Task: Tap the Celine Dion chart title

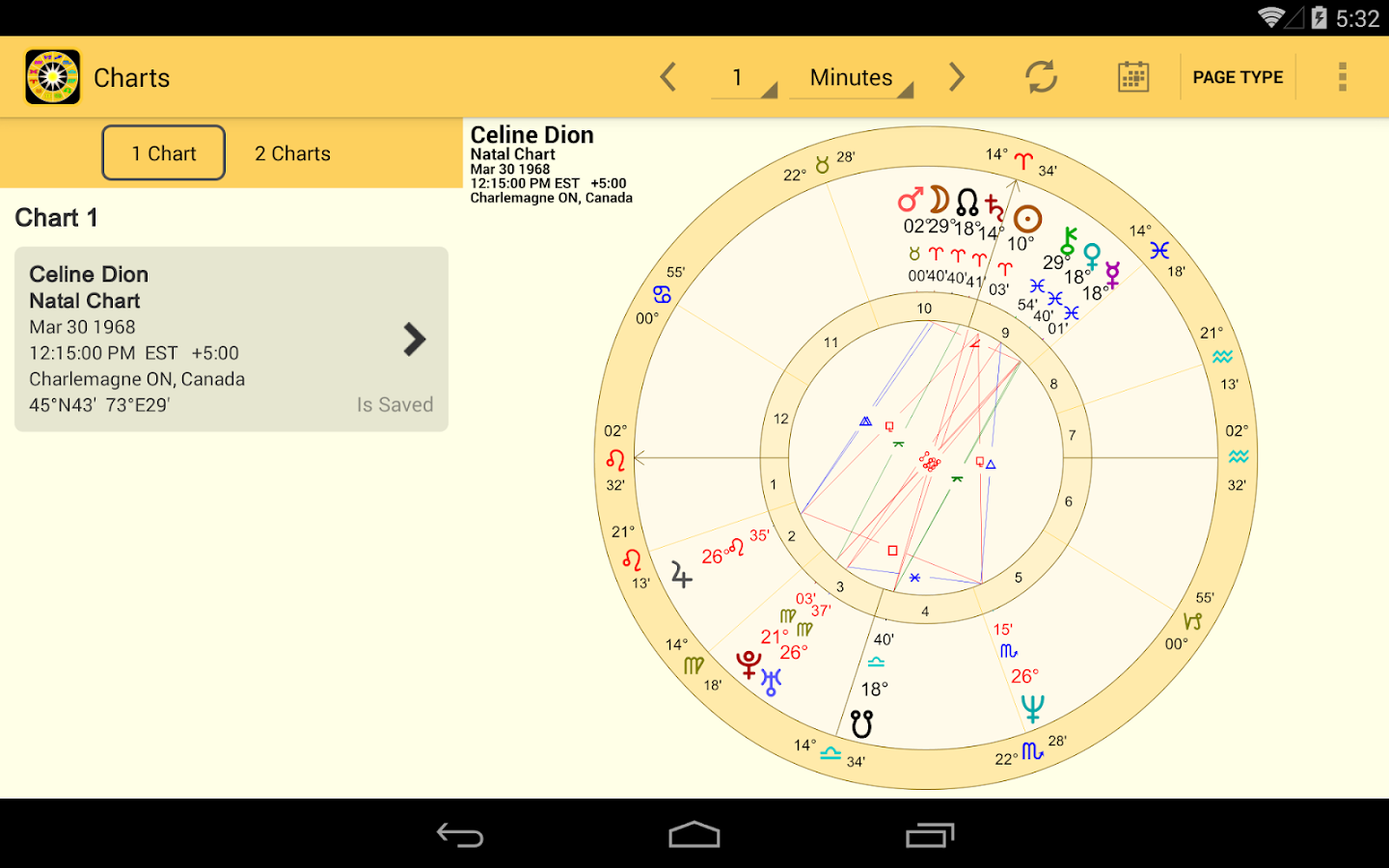Action: (532, 135)
